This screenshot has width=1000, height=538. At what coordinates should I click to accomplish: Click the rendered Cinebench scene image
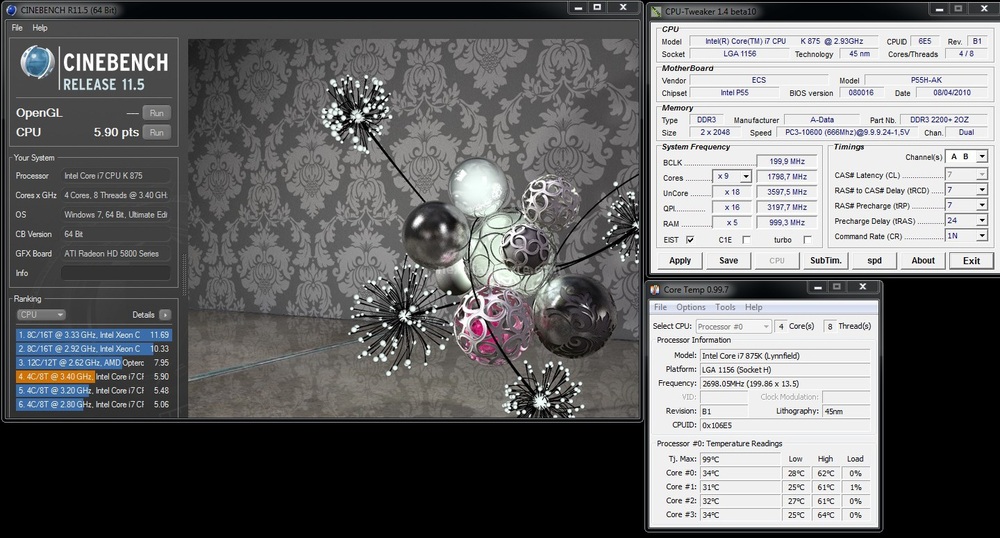pos(413,229)
